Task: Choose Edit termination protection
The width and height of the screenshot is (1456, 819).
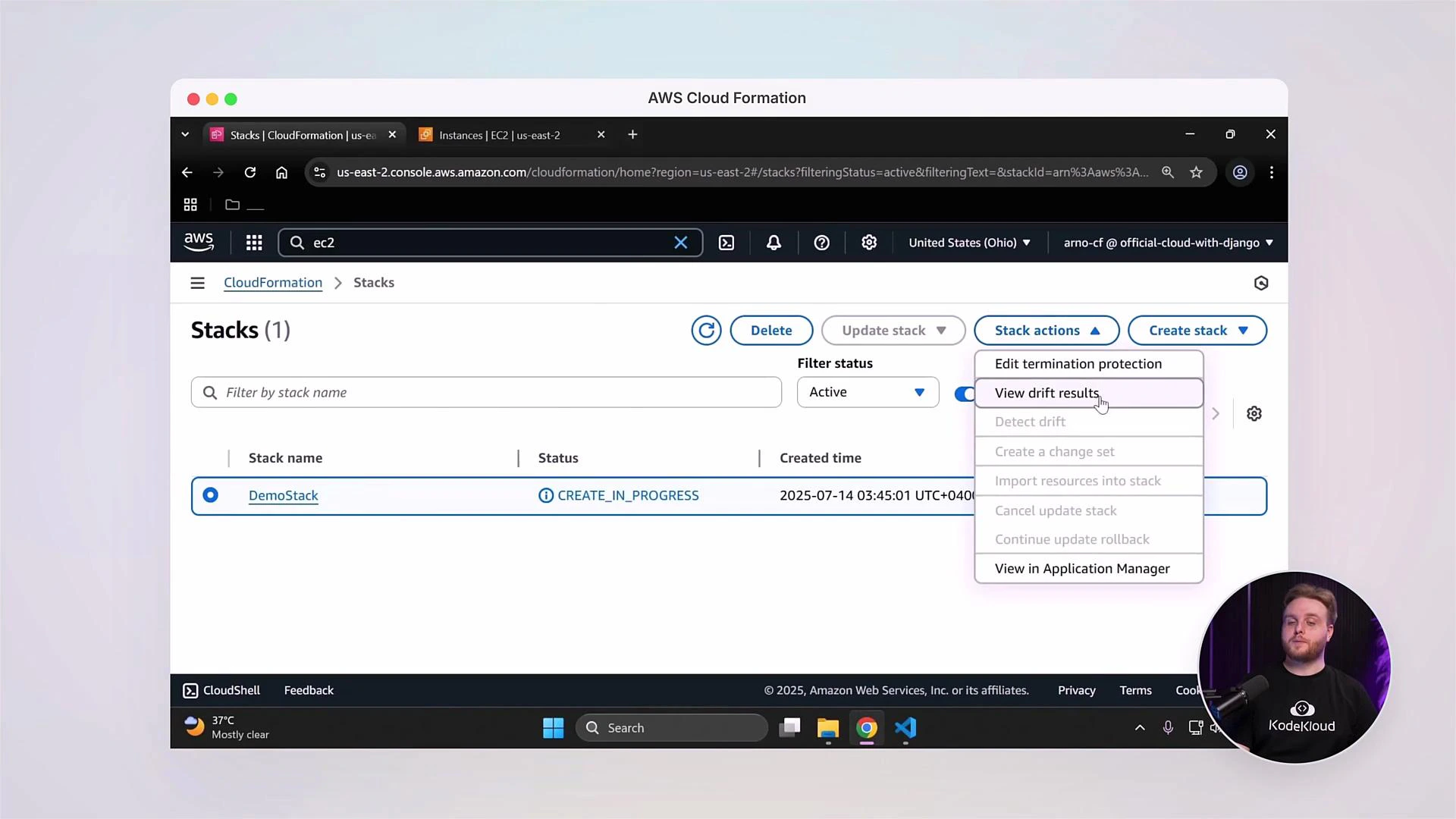Action: (1089, 364)
